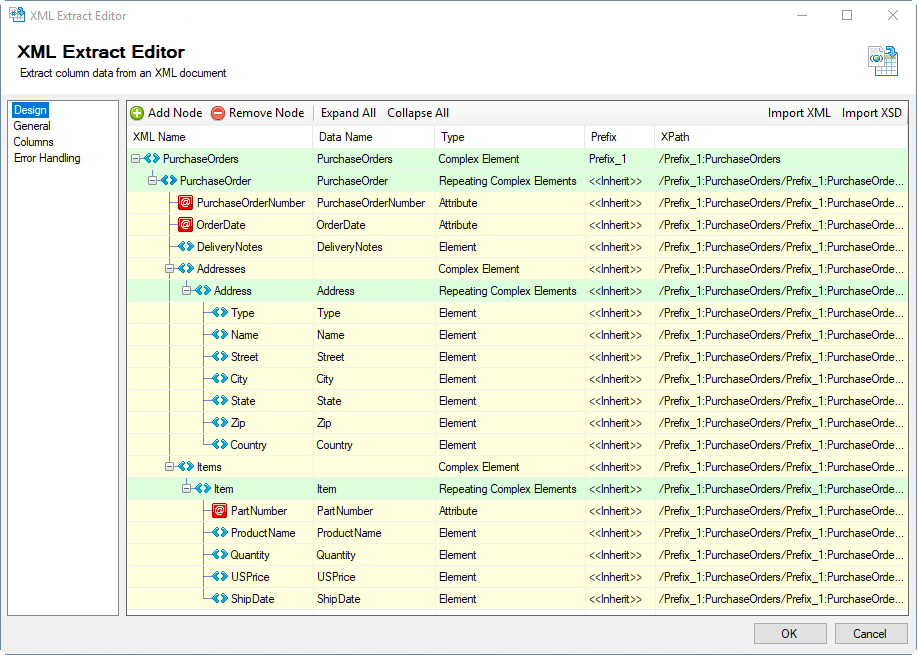Click the red Remove Node minus icon
Image resolution: width=917 pixels, height=655 pixels.
218,113
